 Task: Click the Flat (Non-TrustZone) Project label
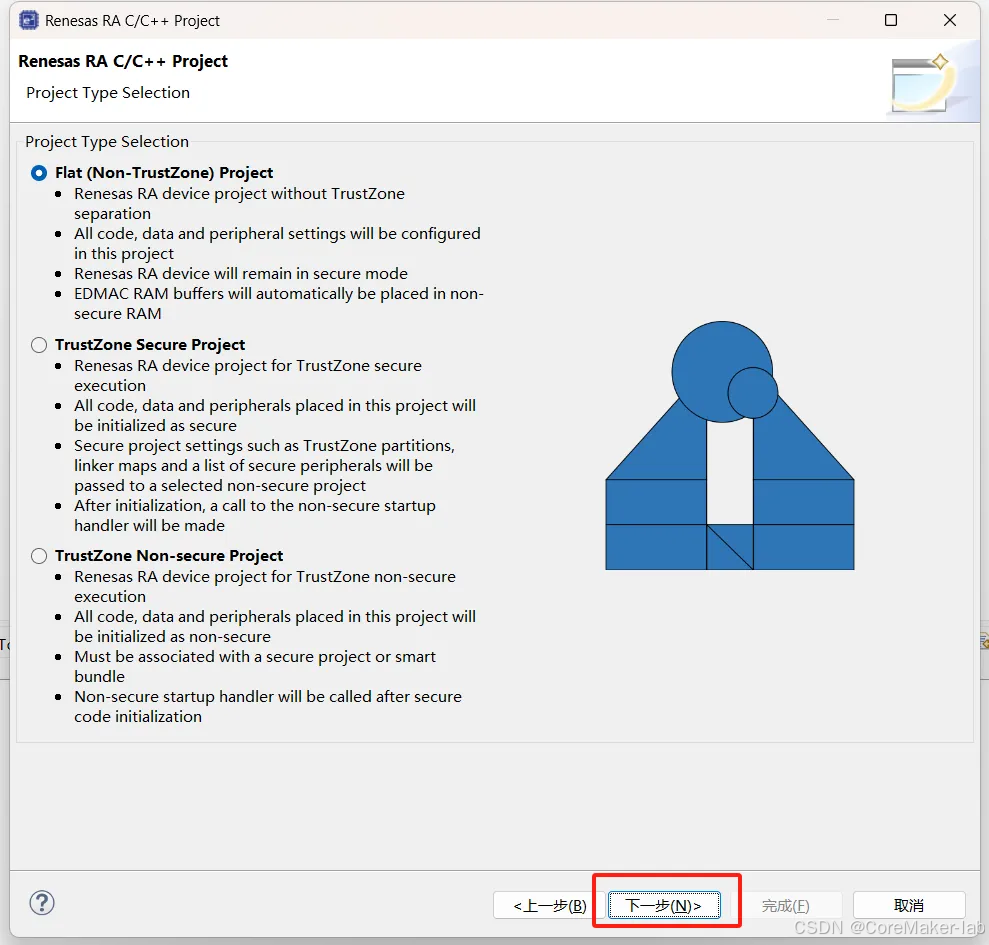[x=164, y=173]
